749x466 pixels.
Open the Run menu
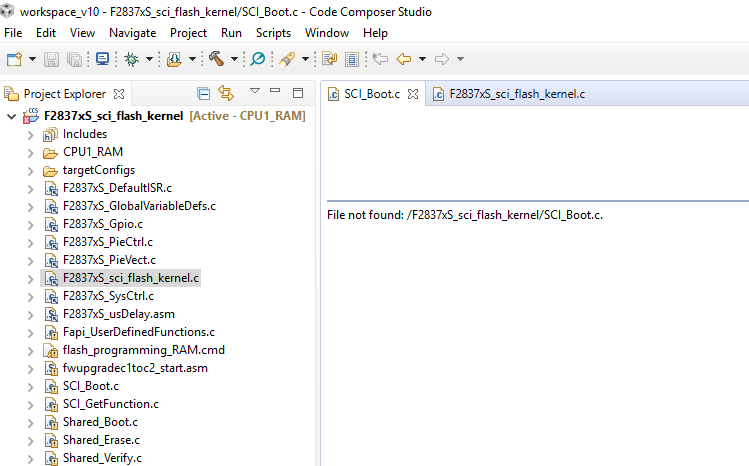(x=231, y=33)
